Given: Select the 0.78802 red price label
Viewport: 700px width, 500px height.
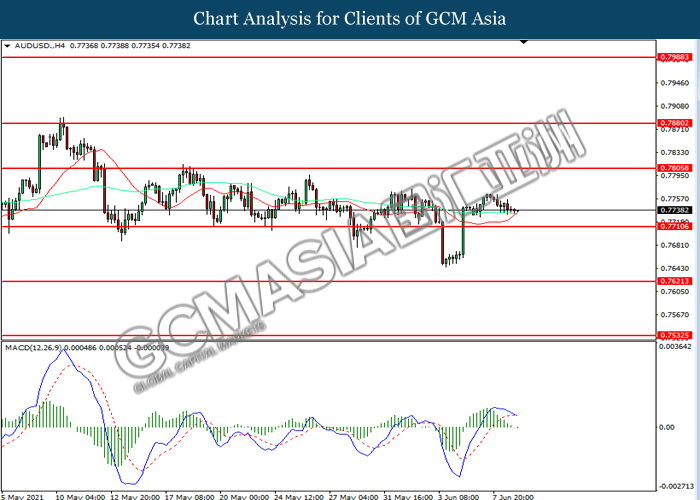Looking at the screenshot, I should (x=675, y=123).
